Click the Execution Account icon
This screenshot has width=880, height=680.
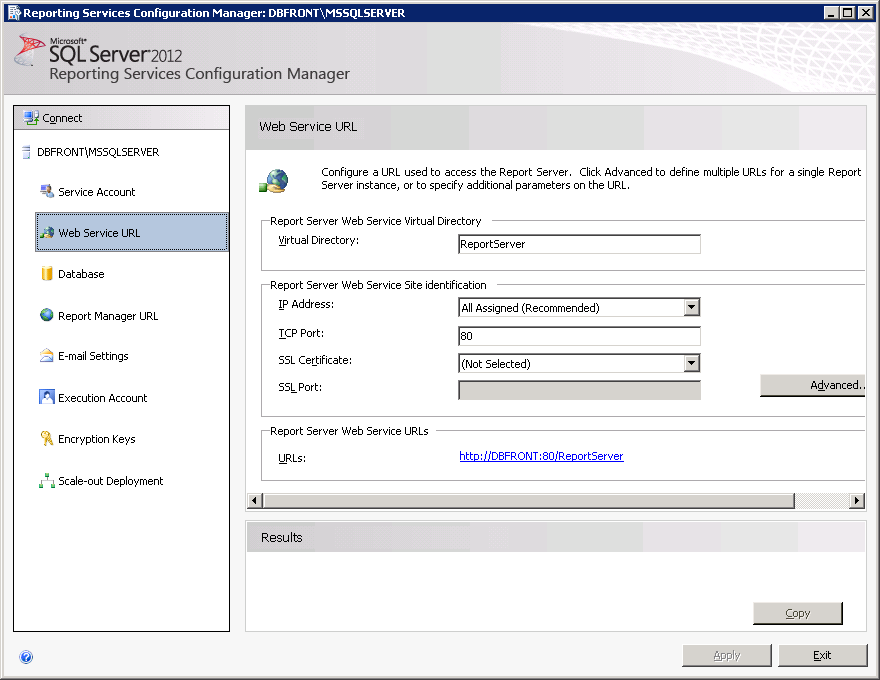coord(47,397)
